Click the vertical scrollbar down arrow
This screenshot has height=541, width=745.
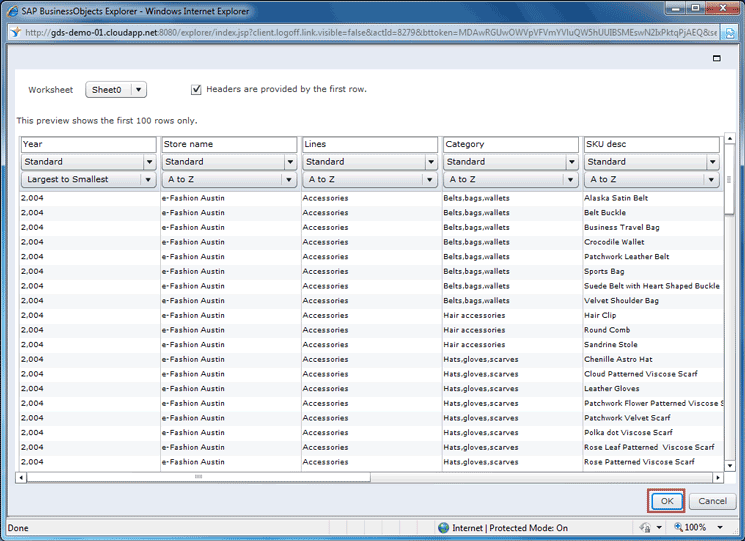729,465
